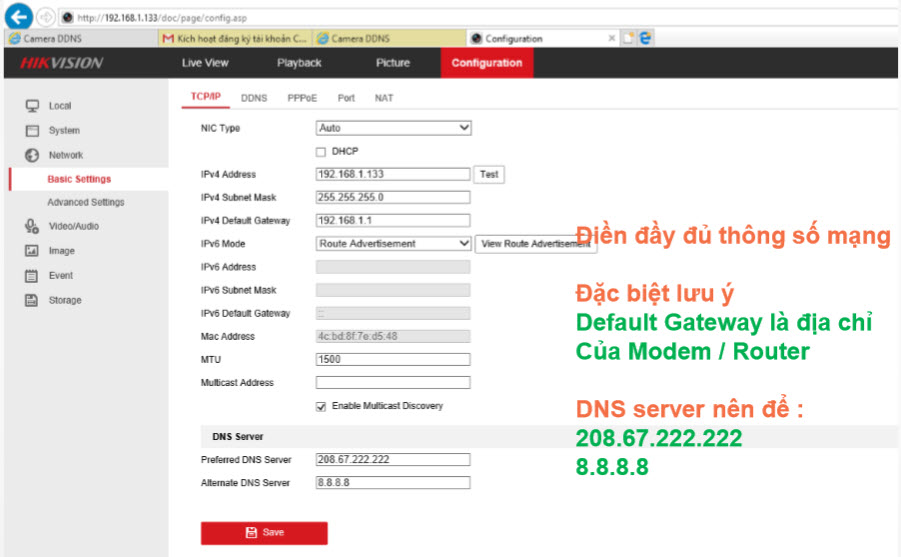Click the Alternate DNS Server field
The height and width of the screenshot is (557, 901).
[x=393, y=482]
